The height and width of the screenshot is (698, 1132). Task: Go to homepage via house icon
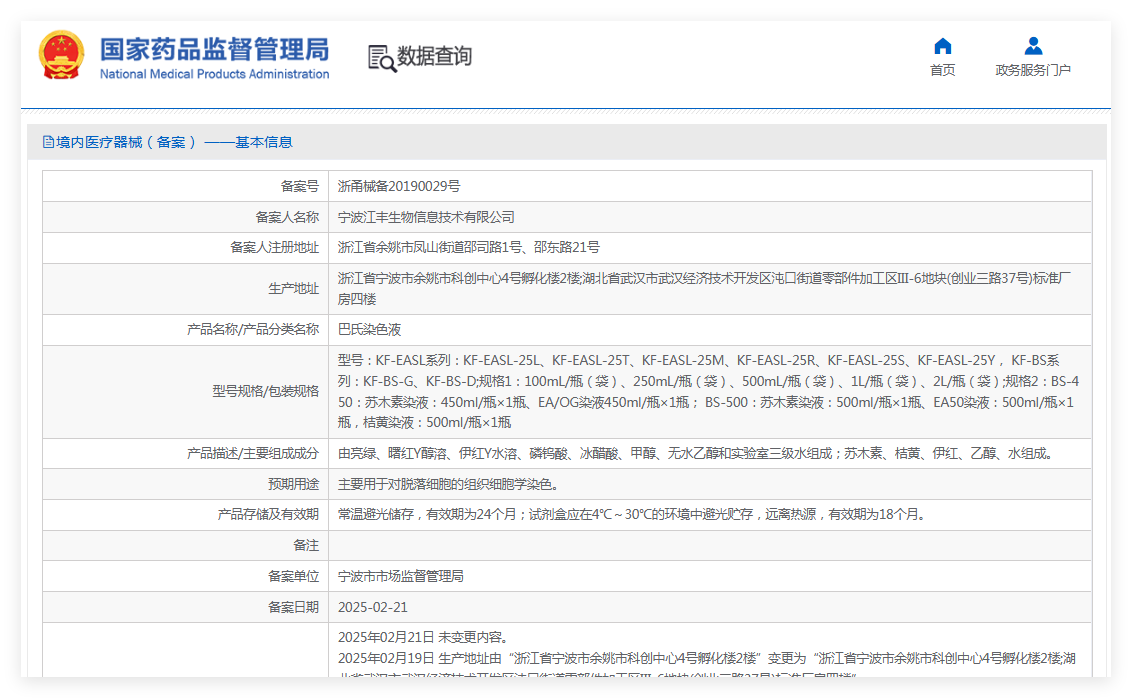942,46
